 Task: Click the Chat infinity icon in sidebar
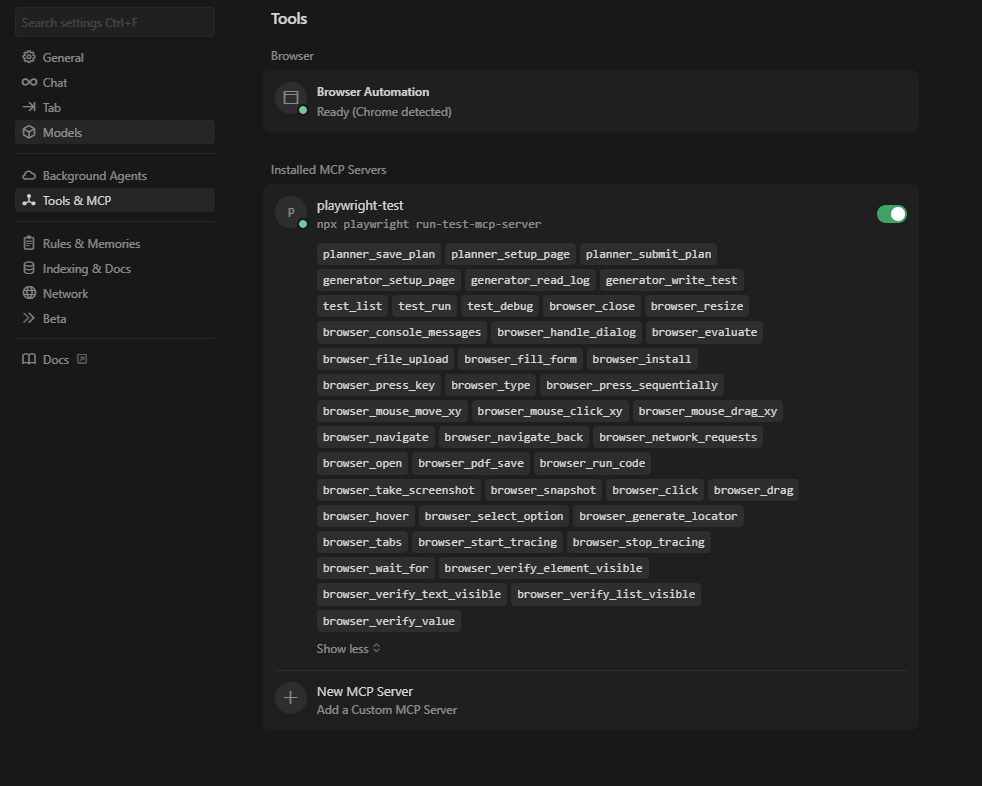coord(29,82)
